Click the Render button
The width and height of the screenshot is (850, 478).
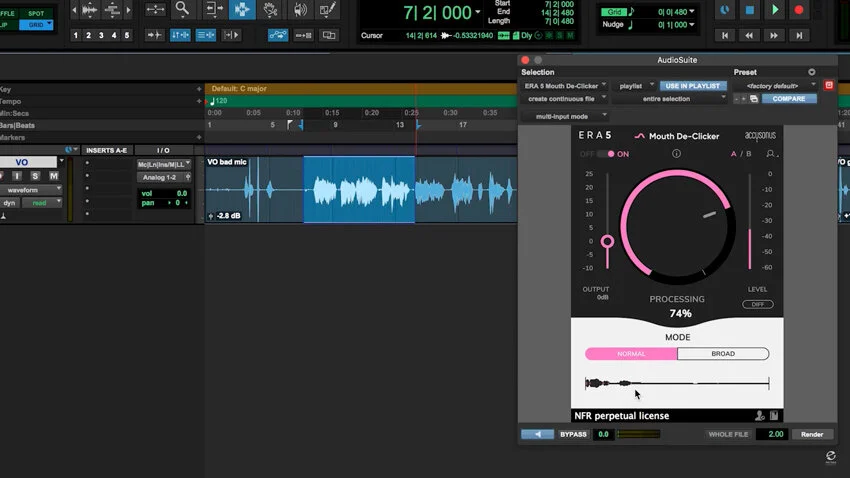812,434
